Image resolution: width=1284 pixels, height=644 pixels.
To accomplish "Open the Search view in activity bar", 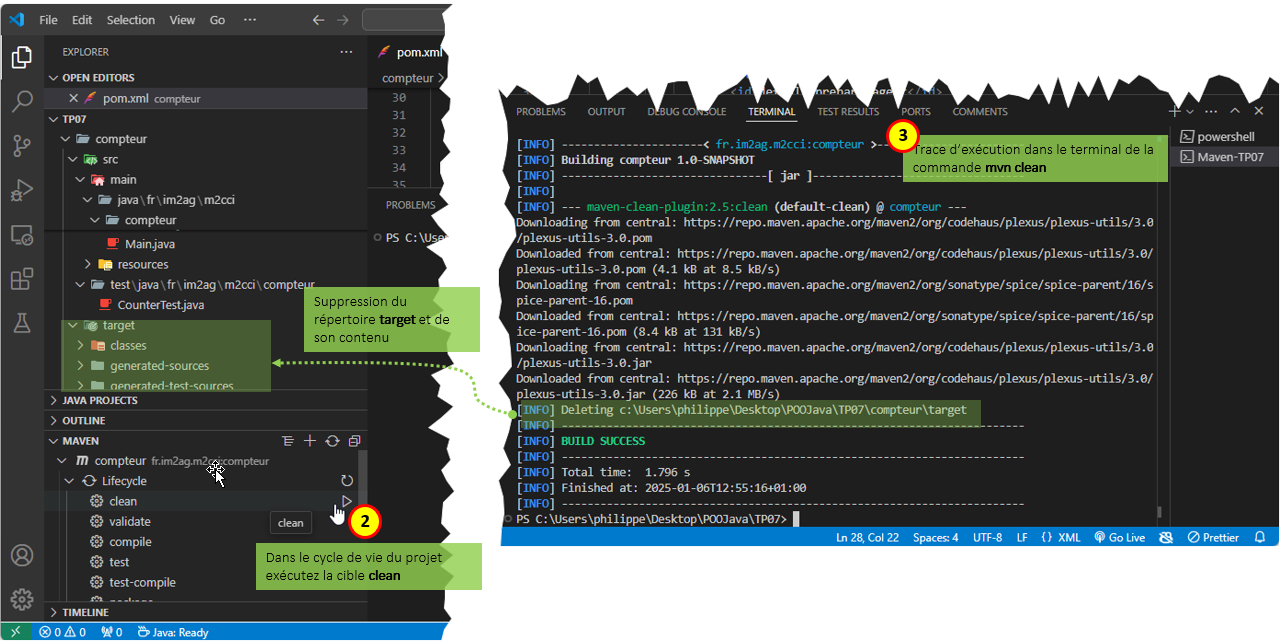I will coord(21,101).
